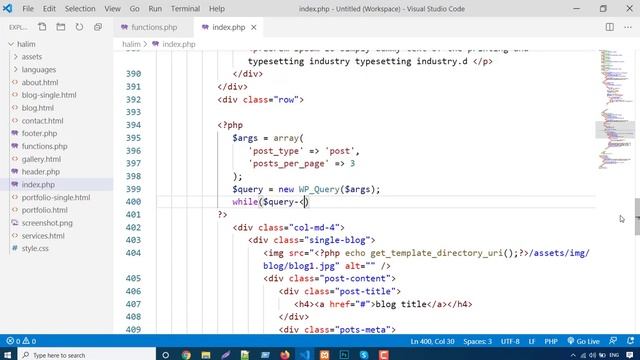
Task: Close the index.php tab
Action: click(x=253, y=27)
